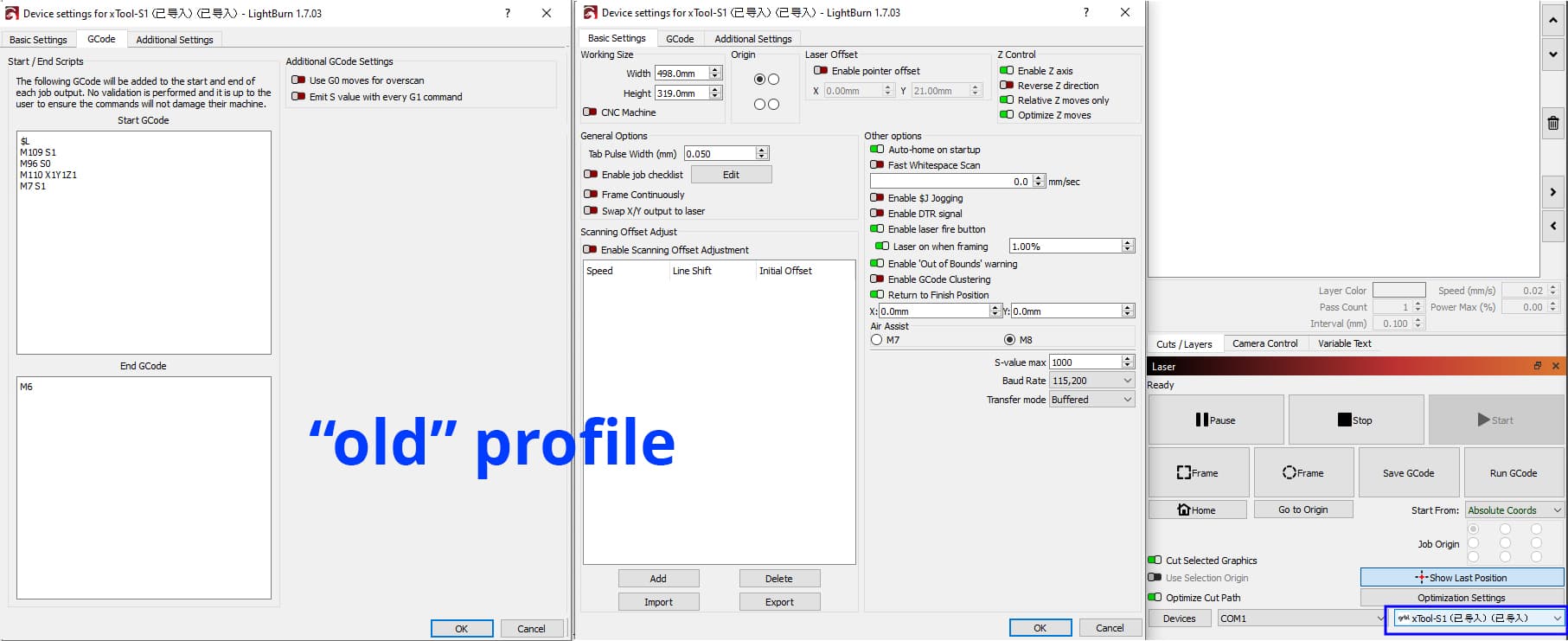Click the up arrow button in layer panel

[x=1553, y=20]
